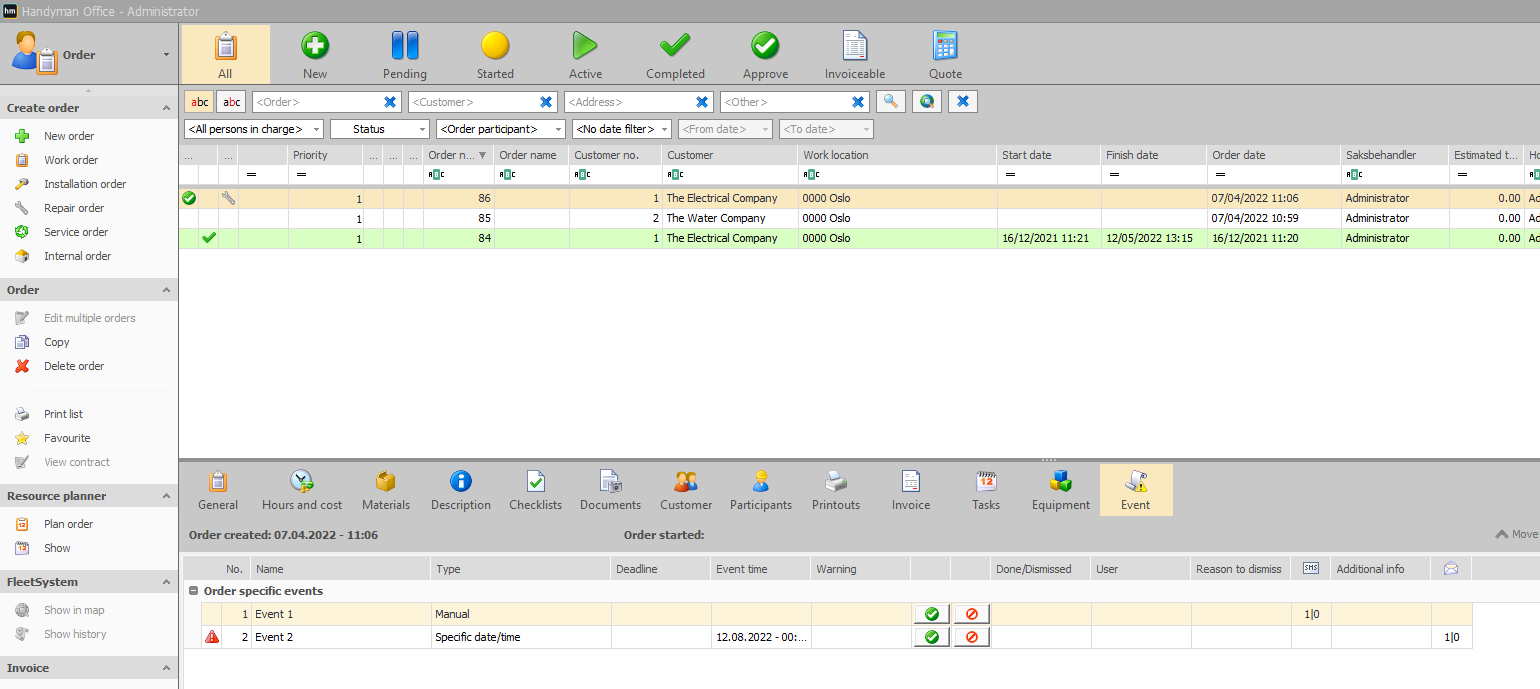Collapse the Resource planner section
Image resolution: width=1540 pixels, height=689 pixels.
(x=166, y=496)
